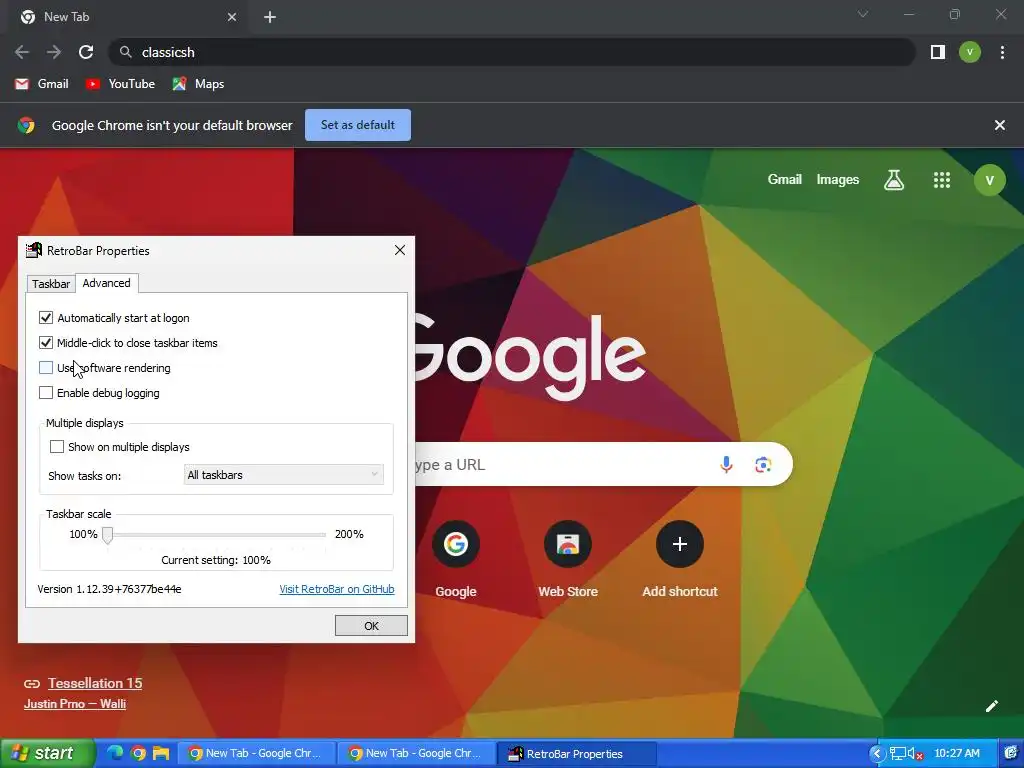Click the network tray icon
This screenshot has height=768, width=1024.
pyautogui.click(x=898, y=754)
